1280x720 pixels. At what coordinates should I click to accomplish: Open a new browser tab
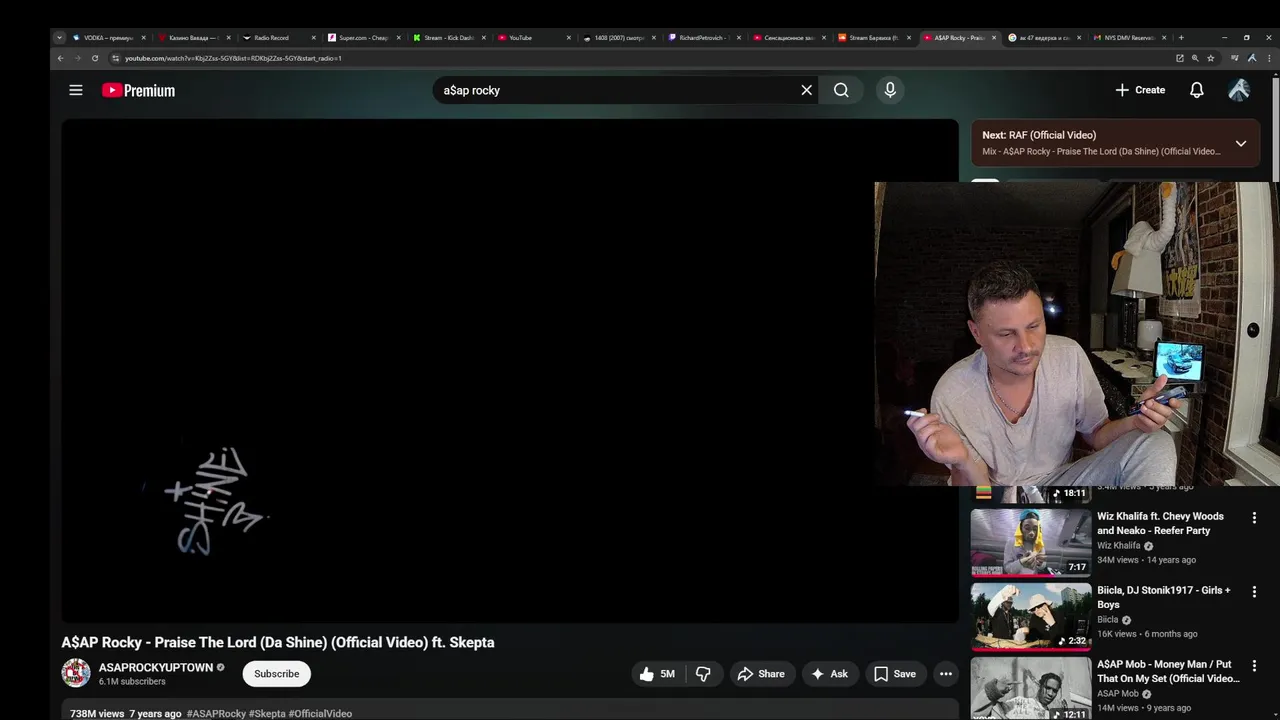[x=1181, y=38]
